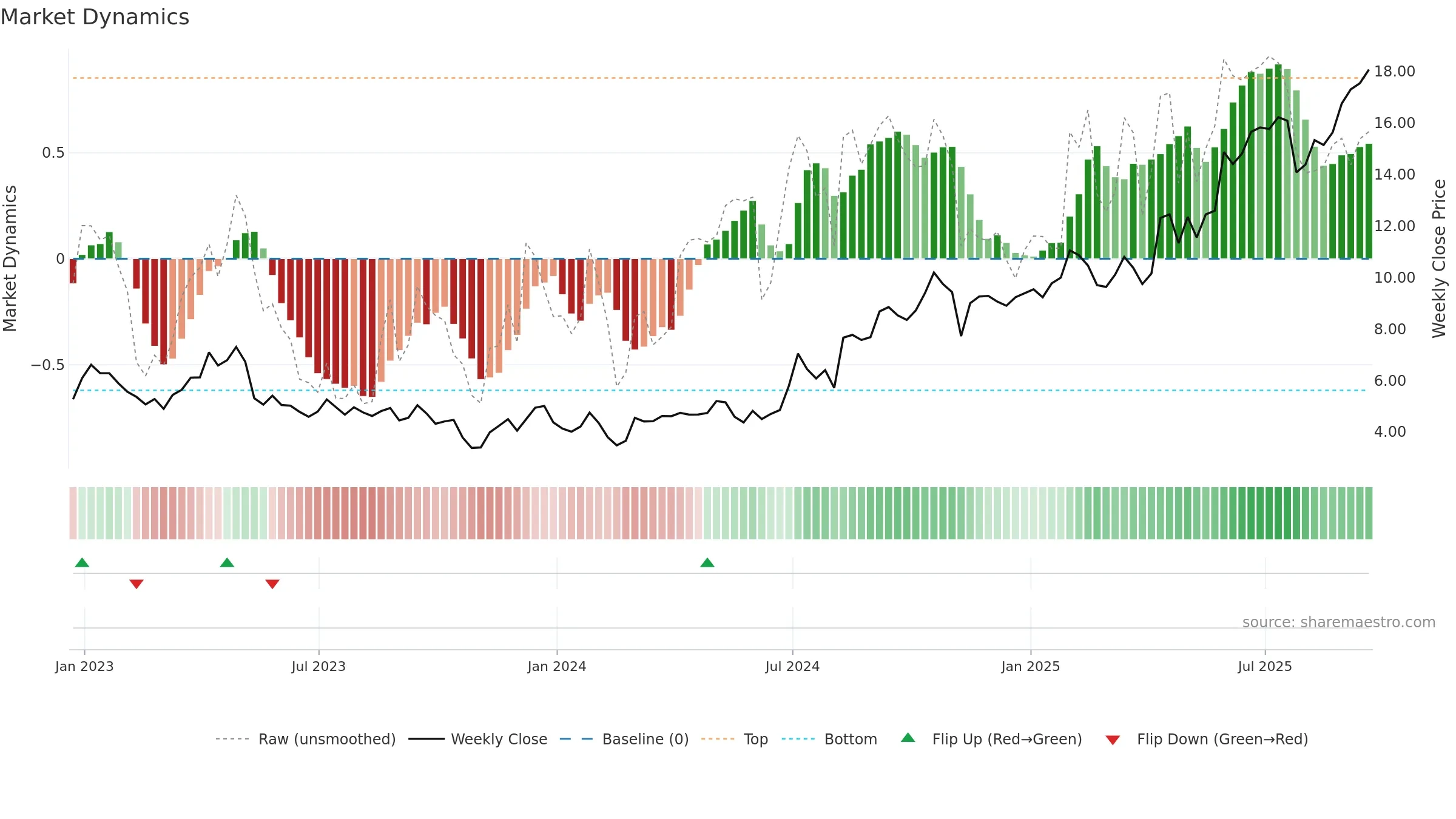
Task: Toggle Flip Up (Red→Green) legend entry
Action: point(991,739)
